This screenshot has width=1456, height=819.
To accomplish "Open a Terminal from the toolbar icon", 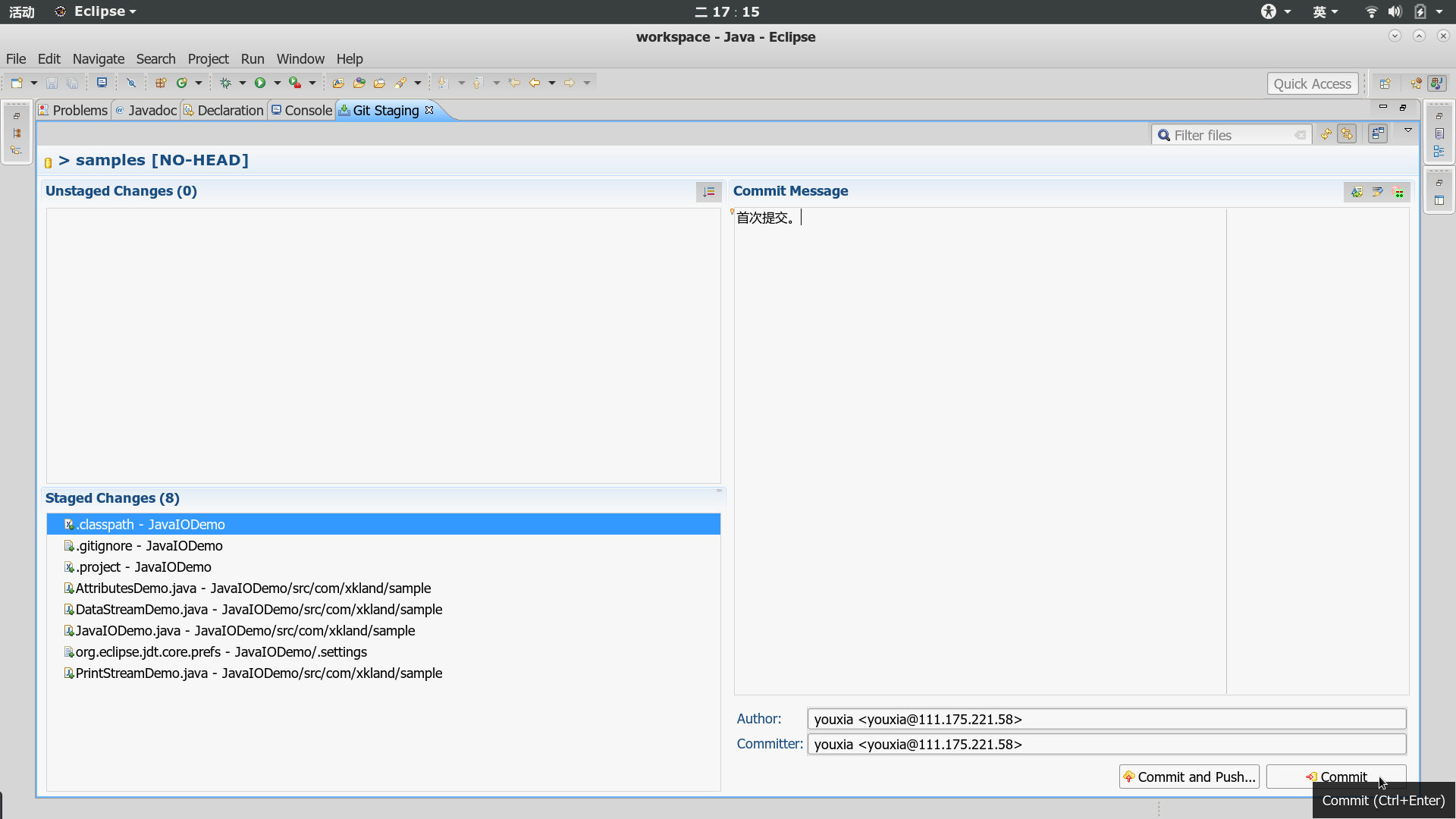I will click(x=102, y=83).
